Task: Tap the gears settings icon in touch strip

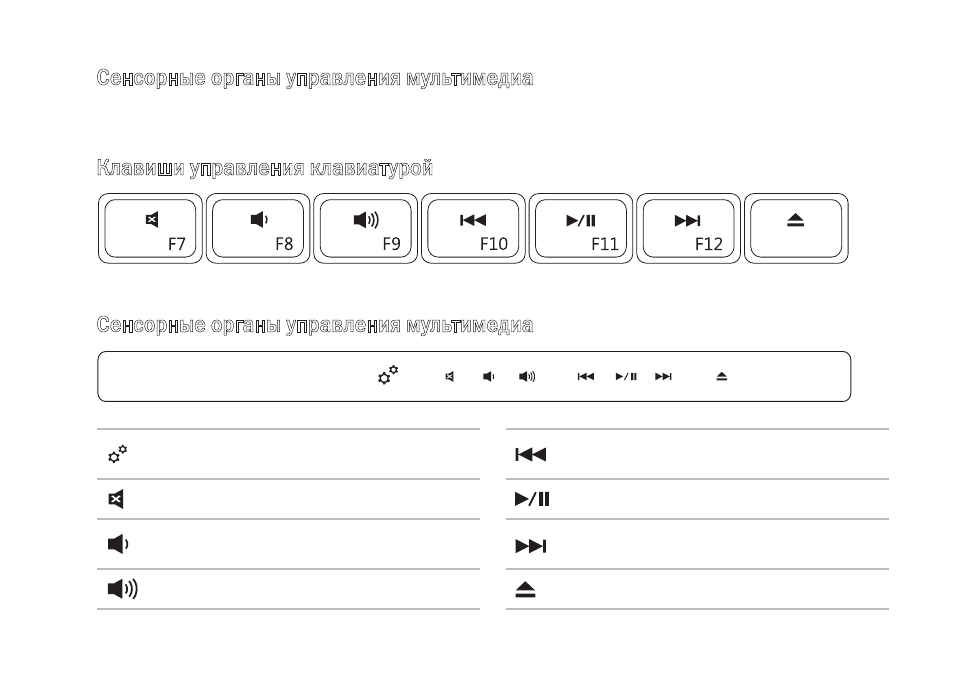Action: pyautogui.click(x=388, y=375)
